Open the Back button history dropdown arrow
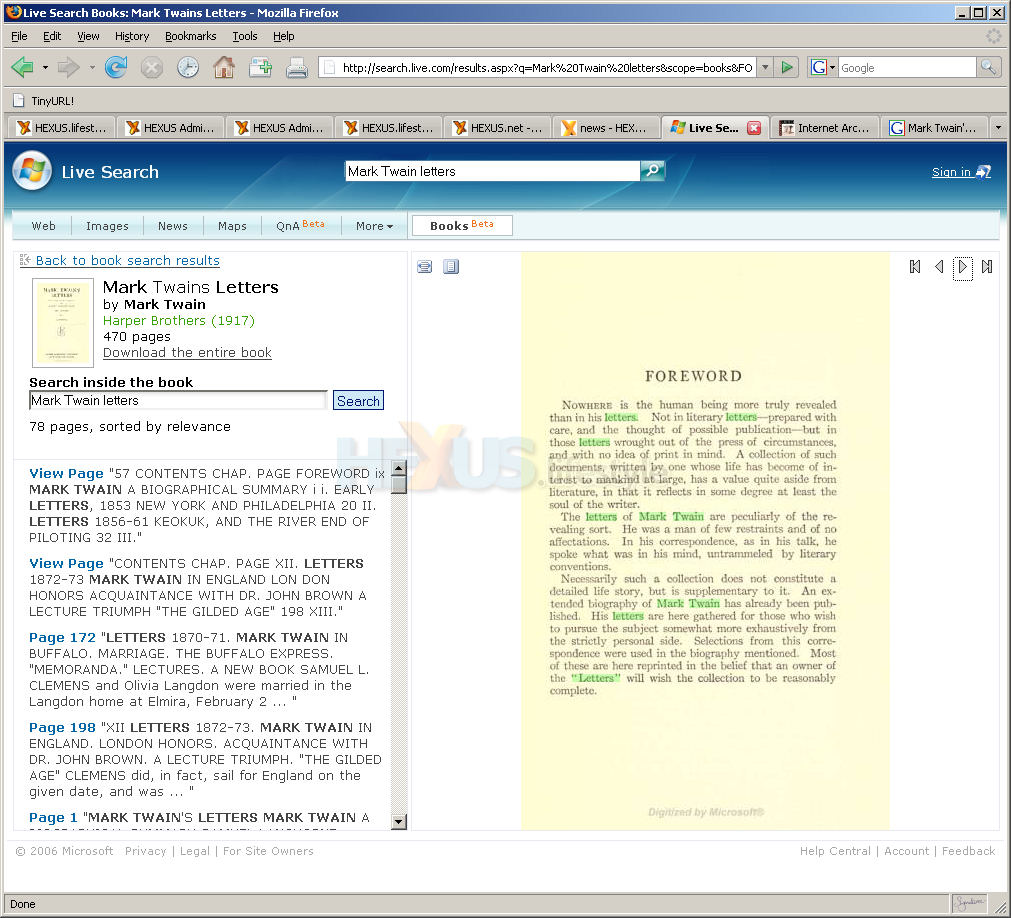The width and height of the screenshot is (1011, 918). 45,67
